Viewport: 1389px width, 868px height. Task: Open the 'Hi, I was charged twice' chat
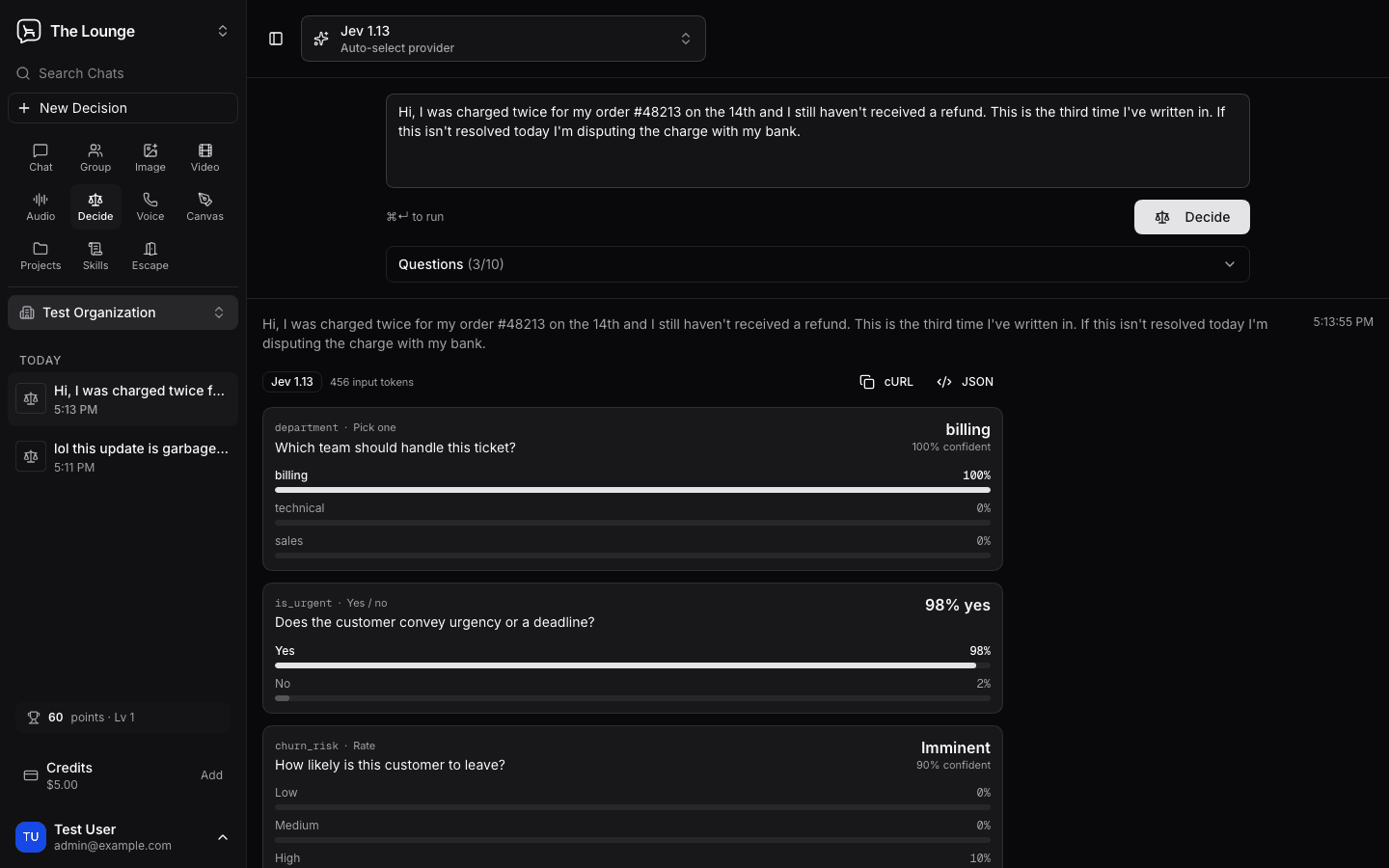coord(123,399)
